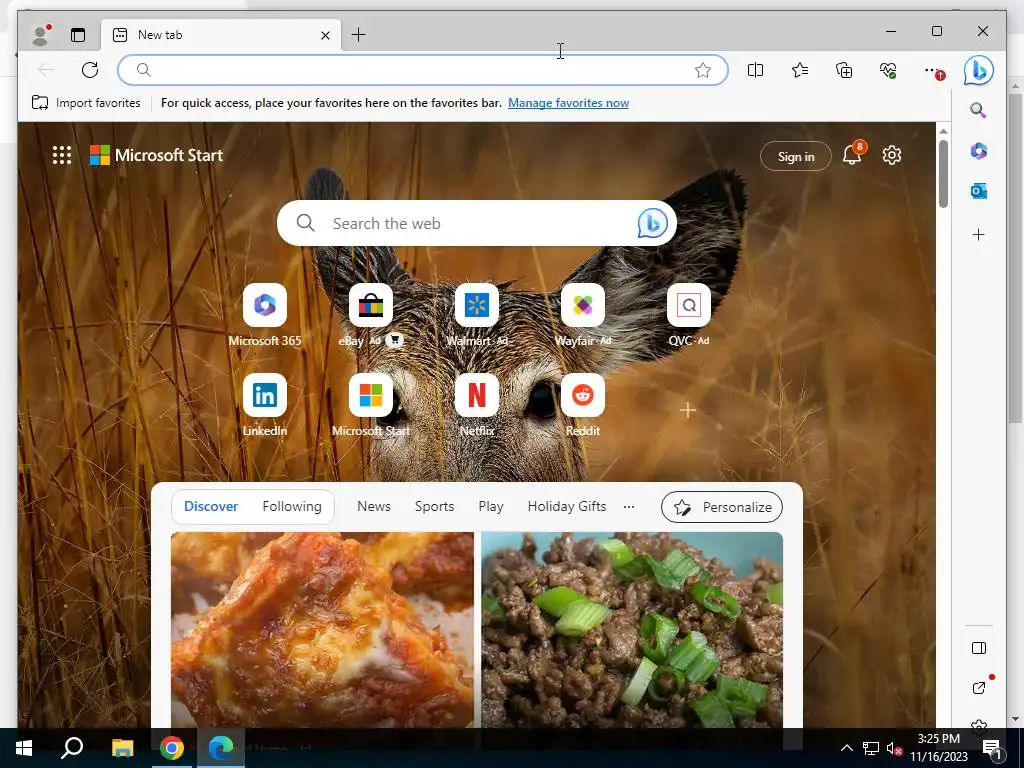This screenshot has height=768, width=1024.
Task: Open taskbar Search
Action: coord(72,748)
